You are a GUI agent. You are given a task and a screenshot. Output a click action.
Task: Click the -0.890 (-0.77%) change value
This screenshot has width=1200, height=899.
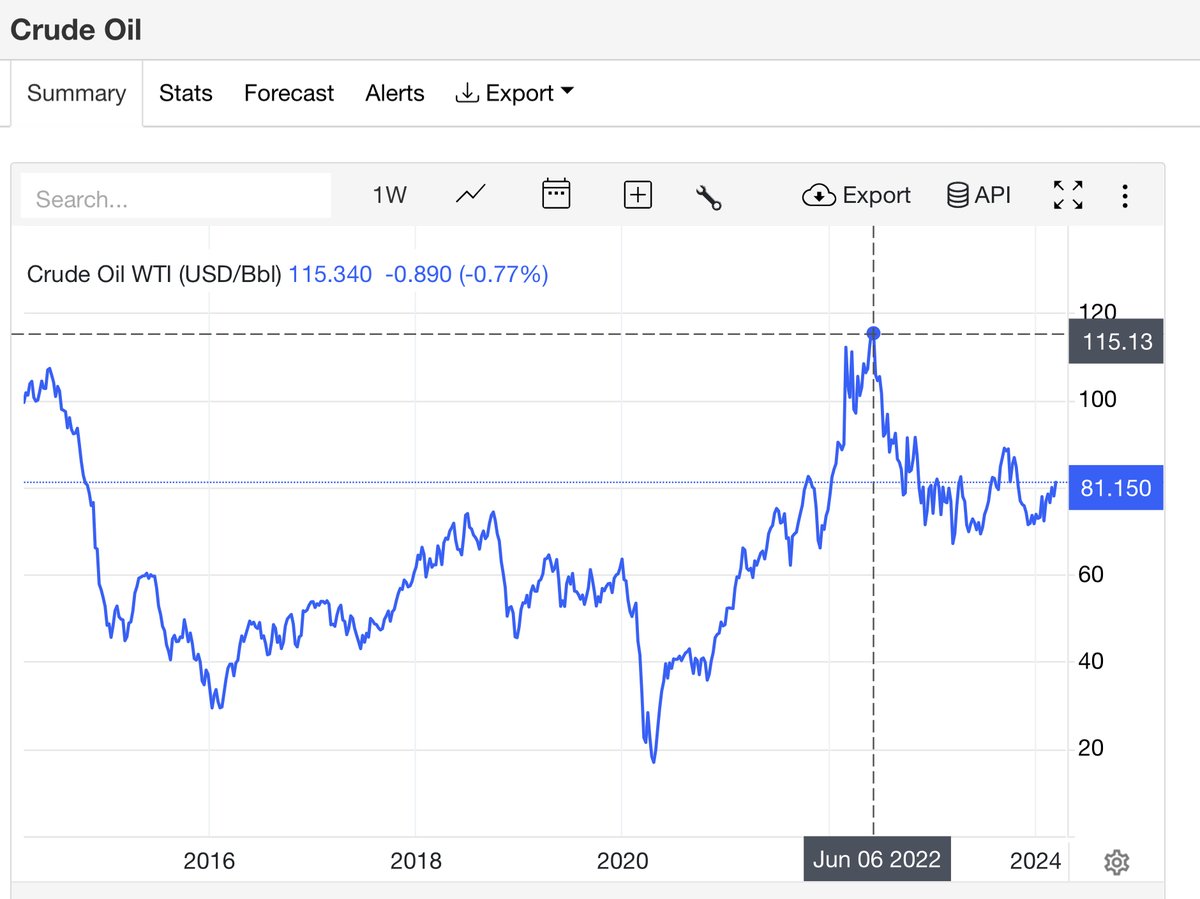466,274
